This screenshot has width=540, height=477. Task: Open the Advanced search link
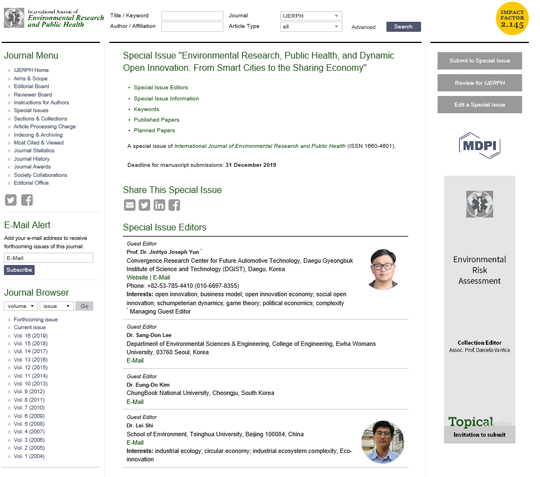[x=363, y=27]
